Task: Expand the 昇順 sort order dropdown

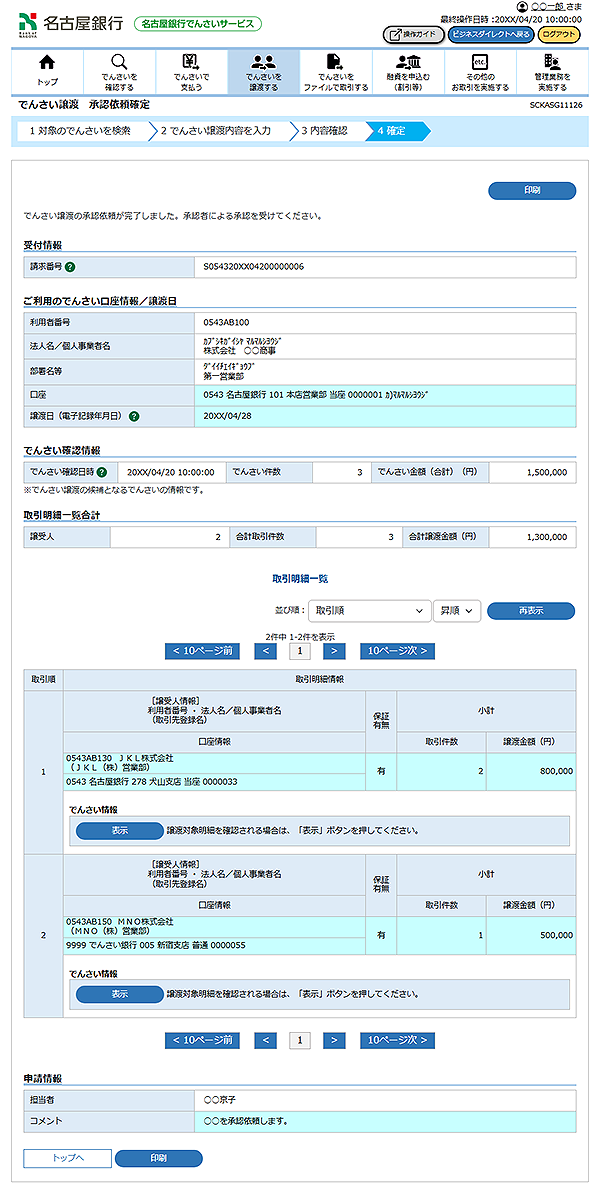Action: 457,611
